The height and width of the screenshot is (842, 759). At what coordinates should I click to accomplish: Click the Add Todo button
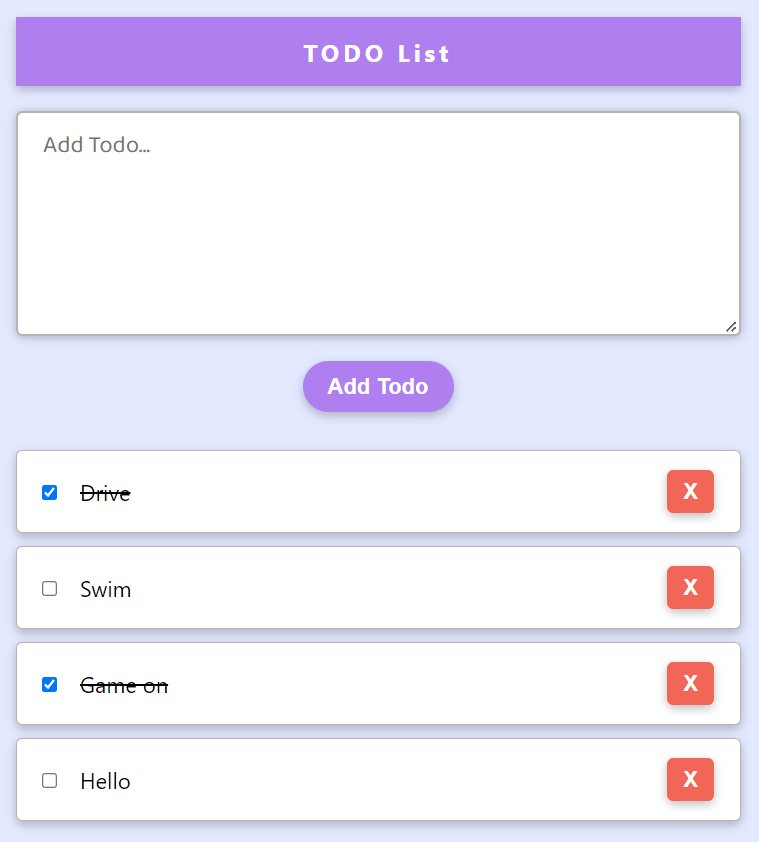click(378, 386)
